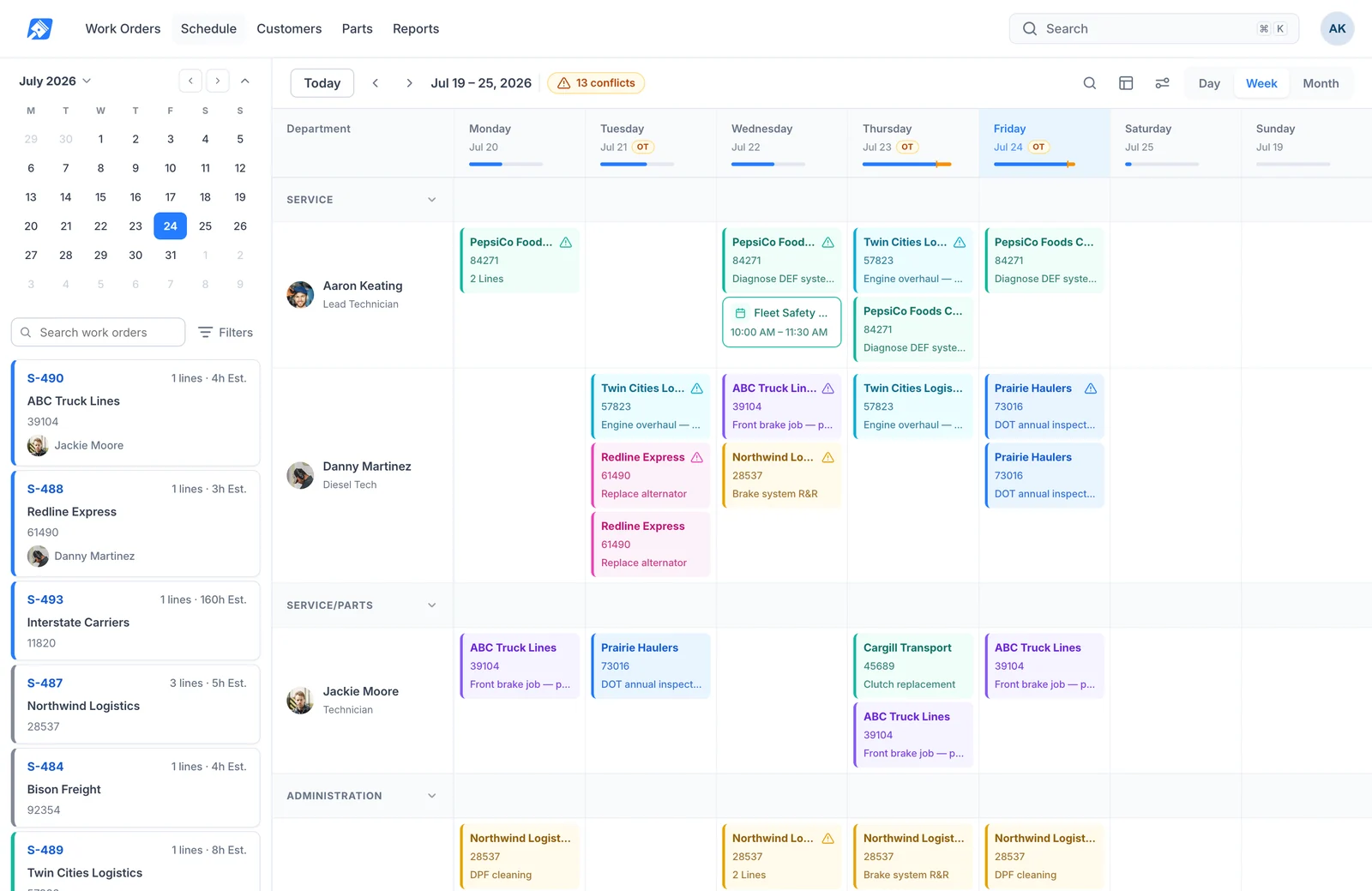Open work order S-493 Interstate Carriers
This screenshot has height=891, width=1372.
pyautogui.click(x=135, y=621)
